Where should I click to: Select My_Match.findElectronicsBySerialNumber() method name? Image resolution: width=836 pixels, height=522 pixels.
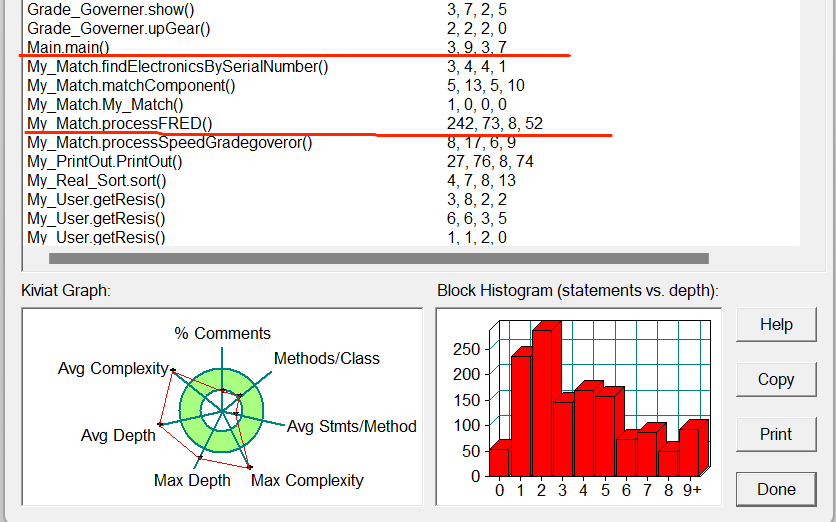178,66
